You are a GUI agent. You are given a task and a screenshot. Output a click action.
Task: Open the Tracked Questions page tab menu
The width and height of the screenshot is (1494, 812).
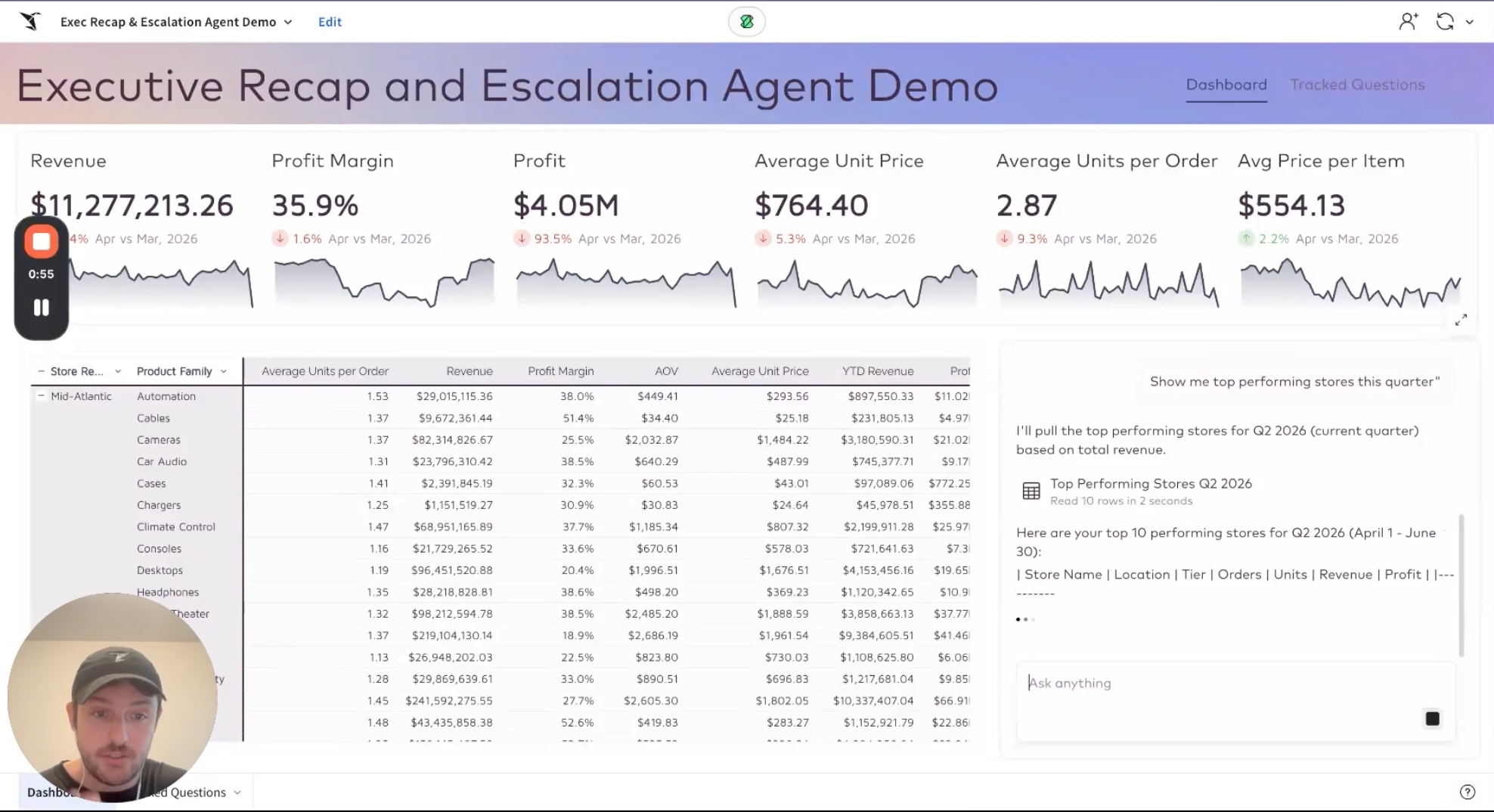pyautogui.click(x=237, y=792)
